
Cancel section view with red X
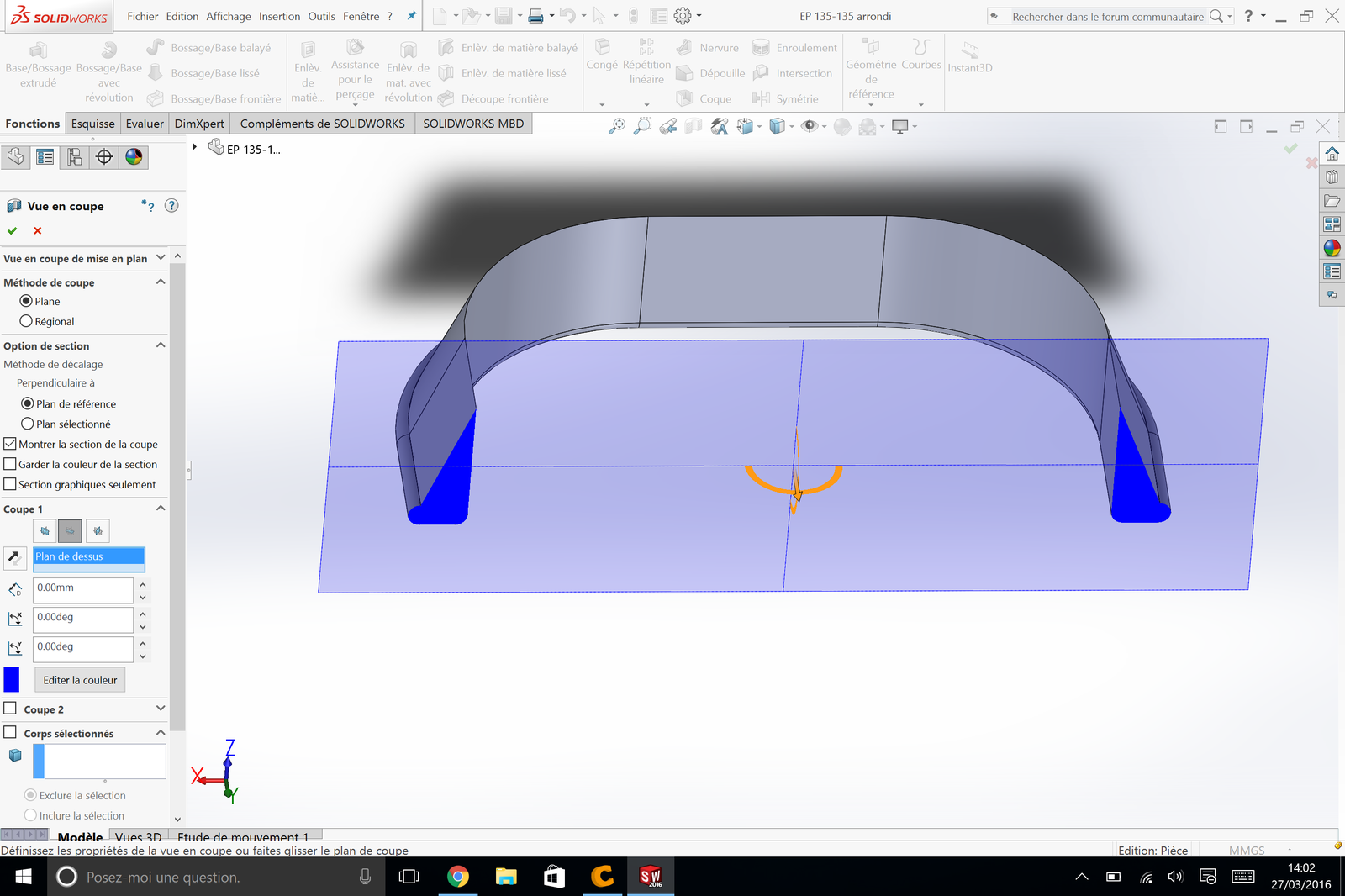point(37,231)
